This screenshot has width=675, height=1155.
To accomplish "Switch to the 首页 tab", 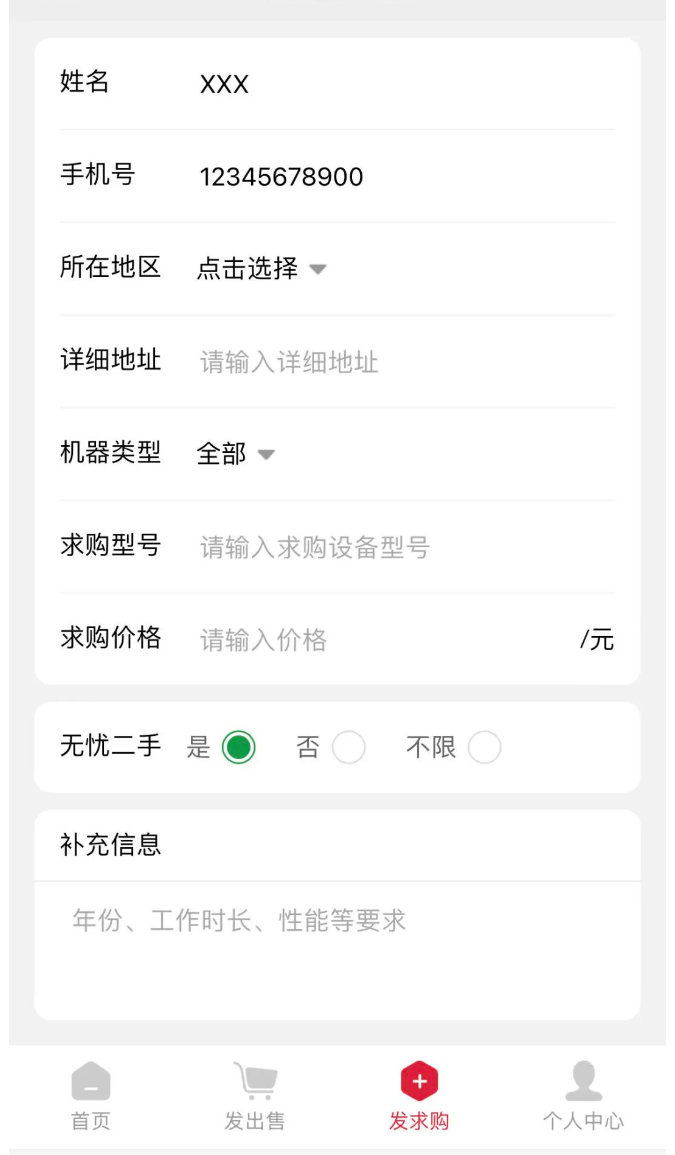I will tap(90, 1121).
